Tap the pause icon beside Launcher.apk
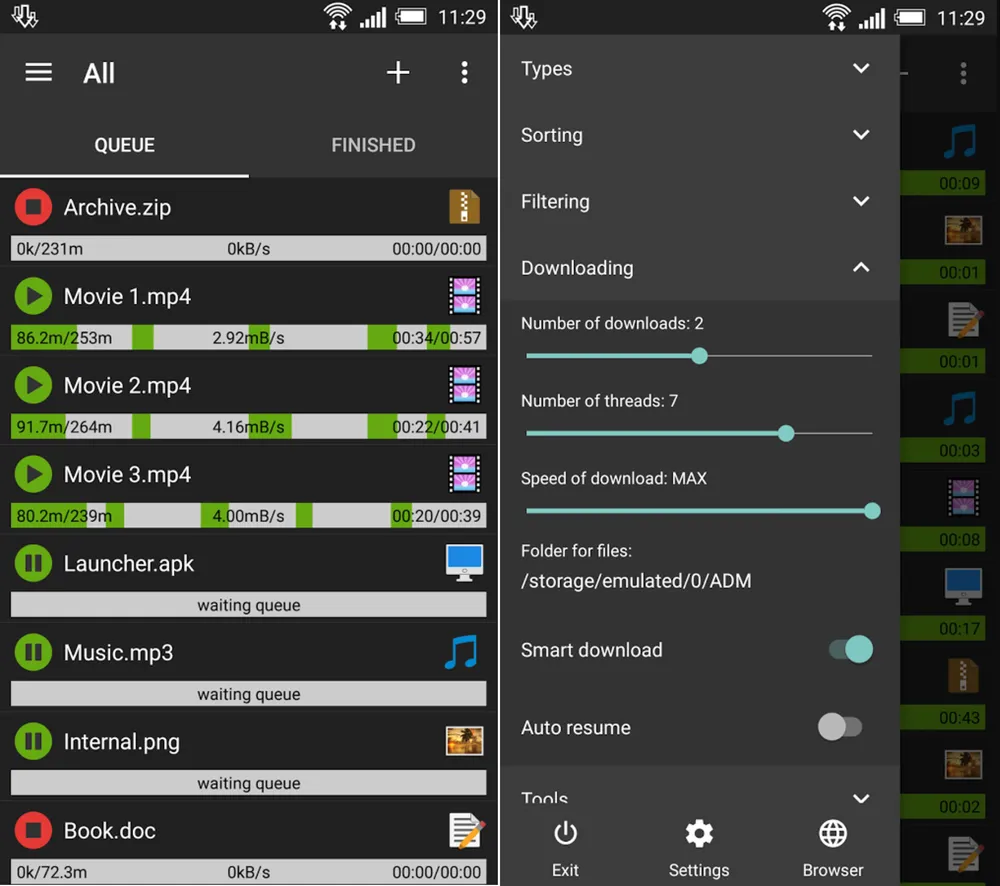The height and width of the screenshot is (886, 1000). [x=33, y=564]
